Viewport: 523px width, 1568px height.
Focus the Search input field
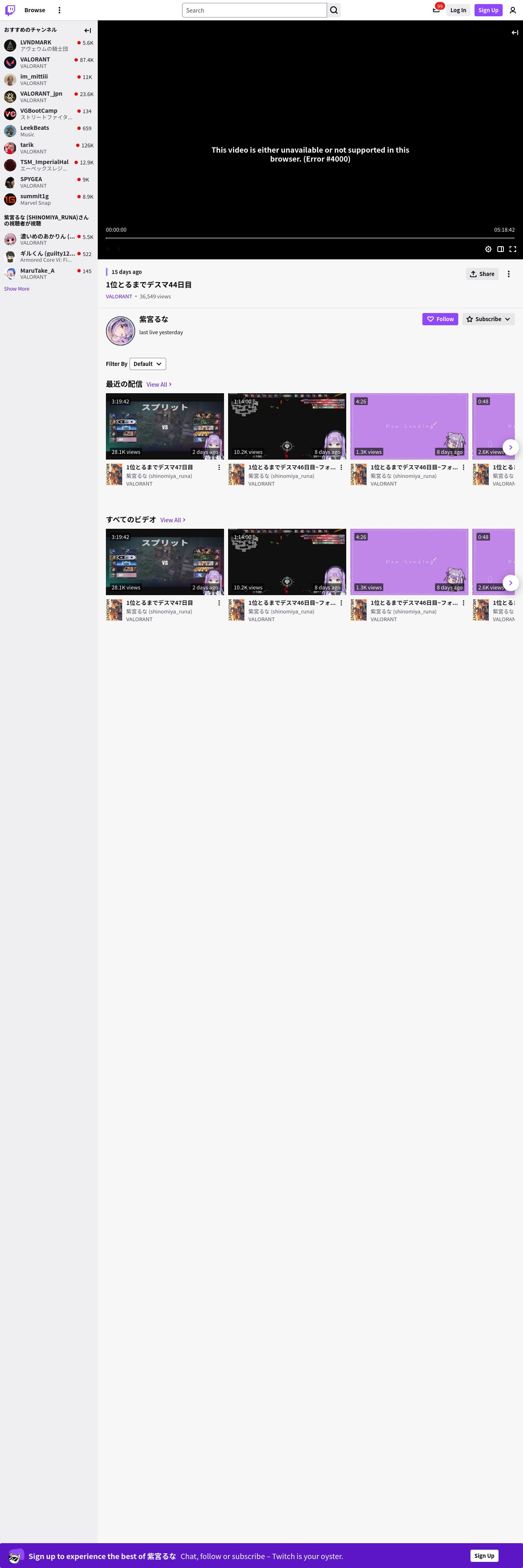point(255,10)
